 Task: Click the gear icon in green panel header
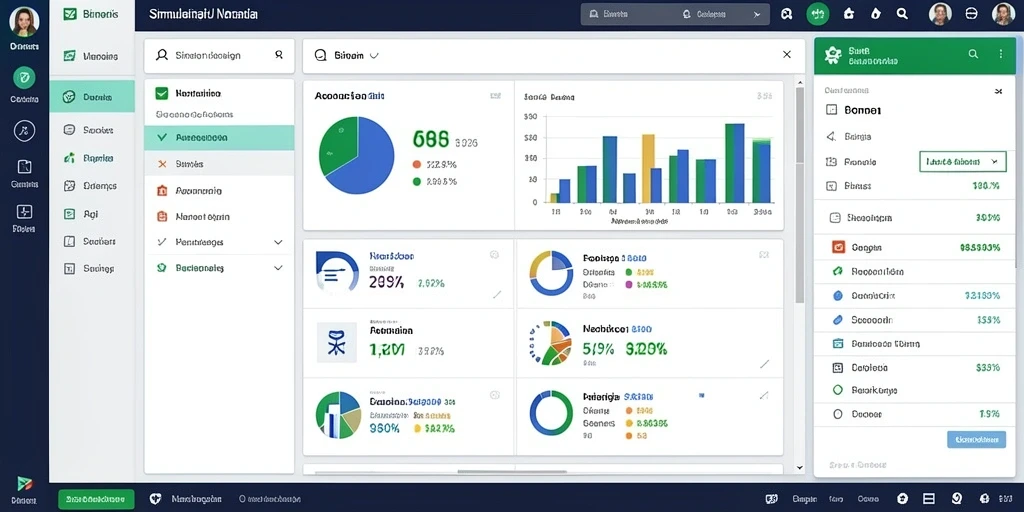[x=832, y=55]
